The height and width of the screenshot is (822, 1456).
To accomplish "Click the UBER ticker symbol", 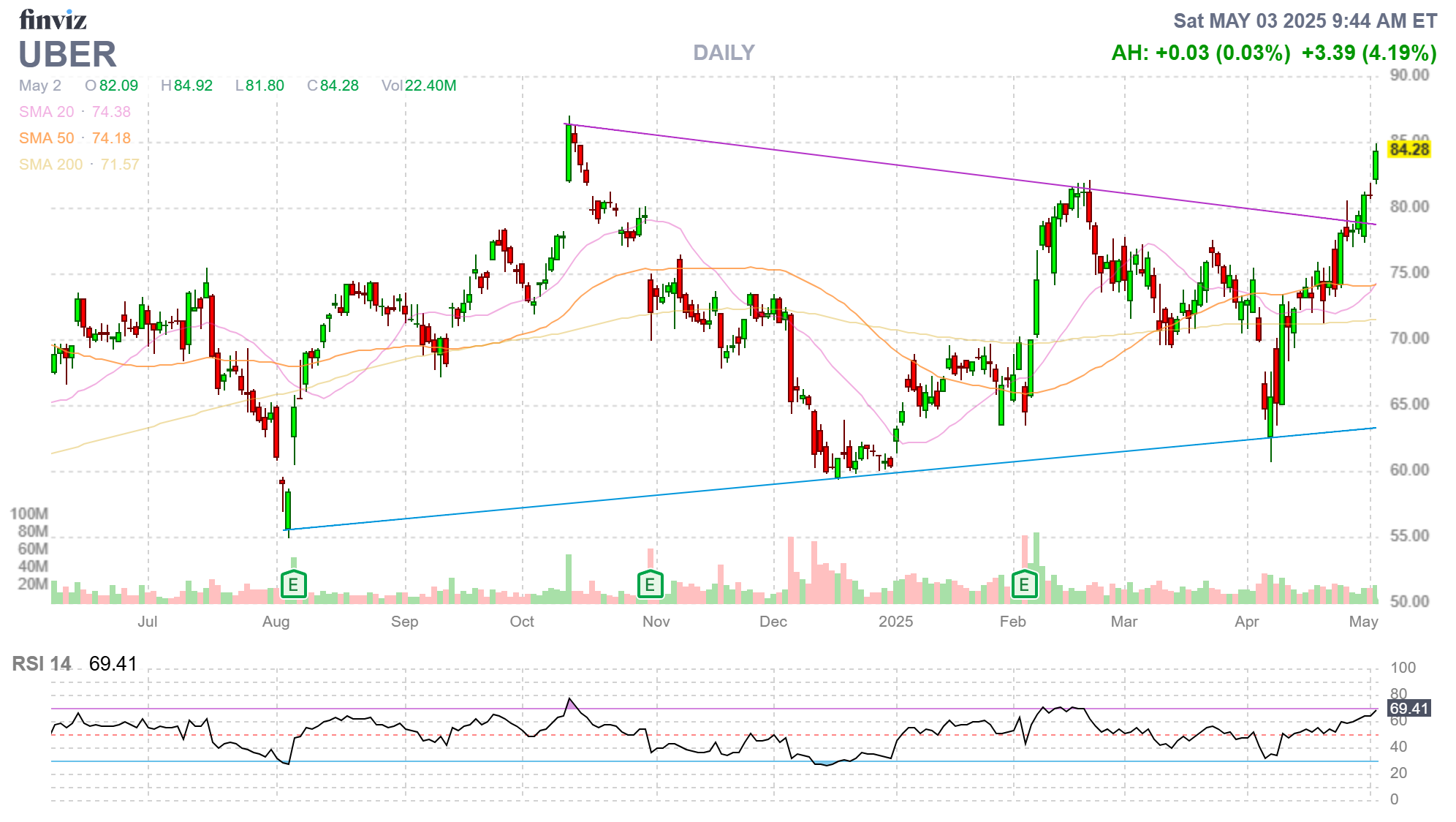I will tap(67, 55).
